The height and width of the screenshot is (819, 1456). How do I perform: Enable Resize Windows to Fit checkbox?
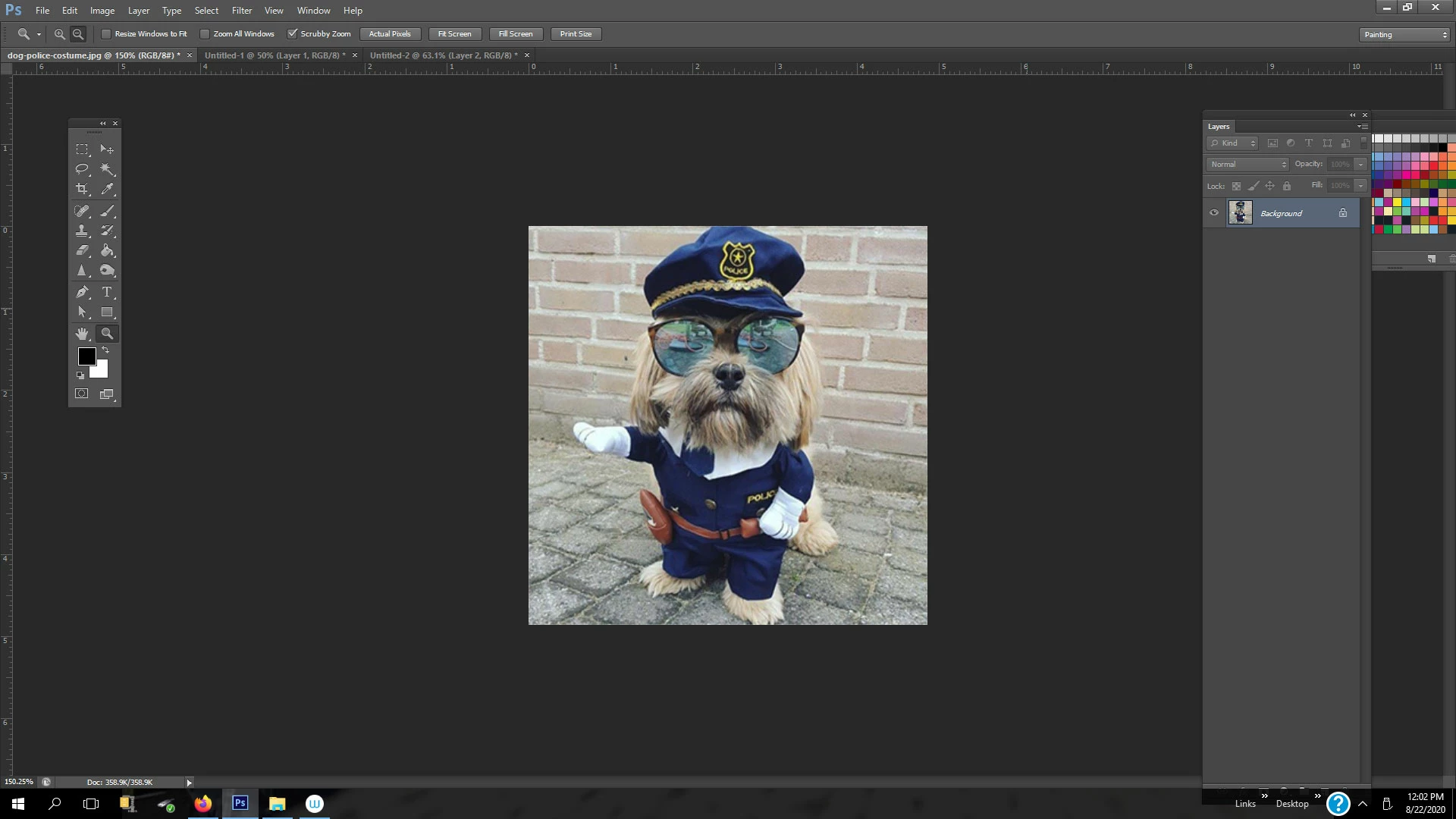click(x=106, y=34)
